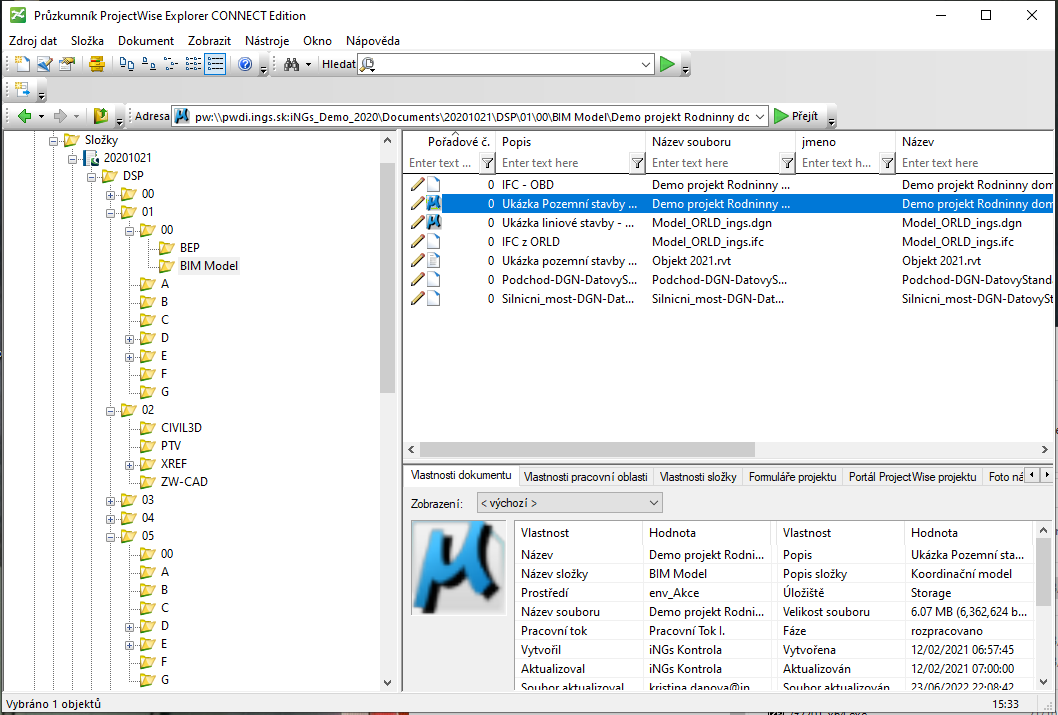The width and height of the screenshot is (1058, 715).
Task: Select the Export document toolbar icon
Action: coord(68,63)
